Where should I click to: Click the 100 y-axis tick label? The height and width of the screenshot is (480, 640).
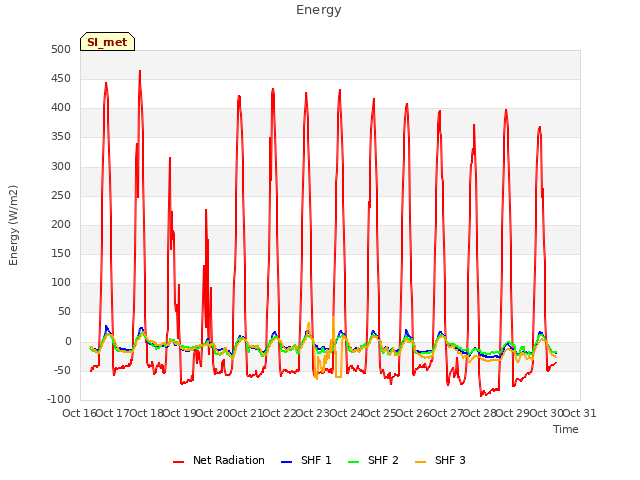click(x=61, y=283)
